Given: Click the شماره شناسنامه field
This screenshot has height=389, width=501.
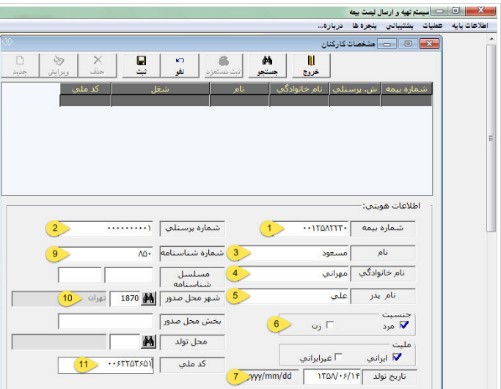Looking at the screenshot, I should coord(106,254).
